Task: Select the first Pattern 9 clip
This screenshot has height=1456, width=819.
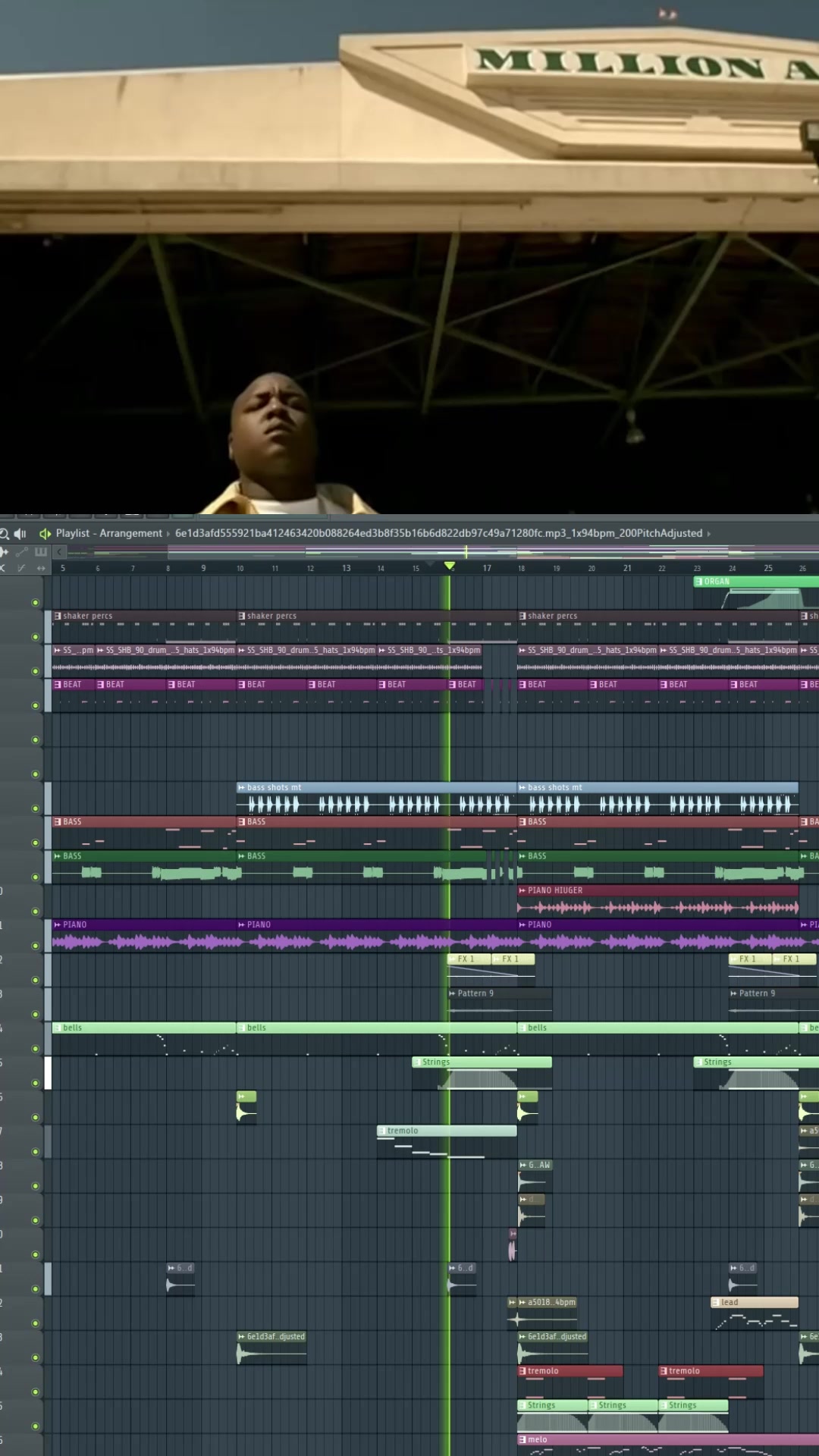Action: 500,1003
